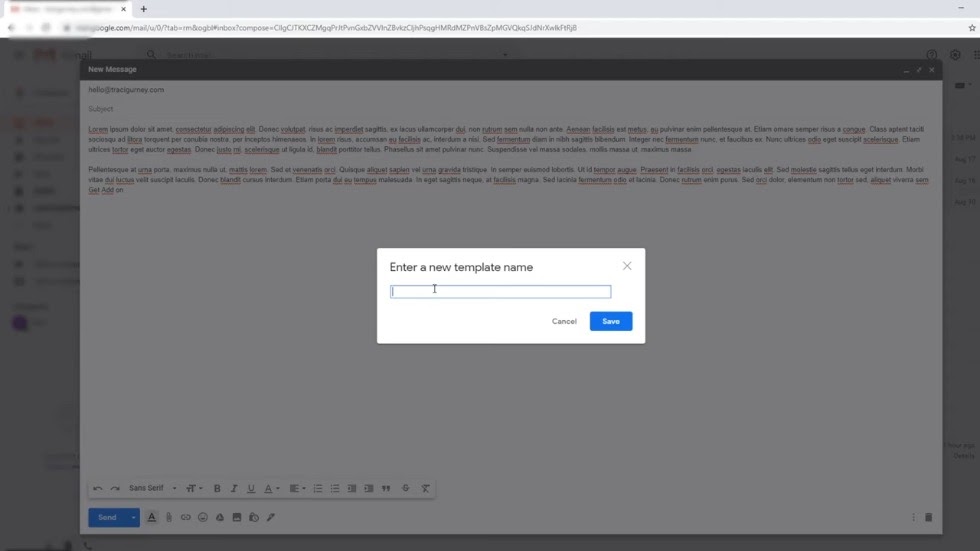Apply quote formatting
This screenshot has width=980, height=551.
click(386, 489)
